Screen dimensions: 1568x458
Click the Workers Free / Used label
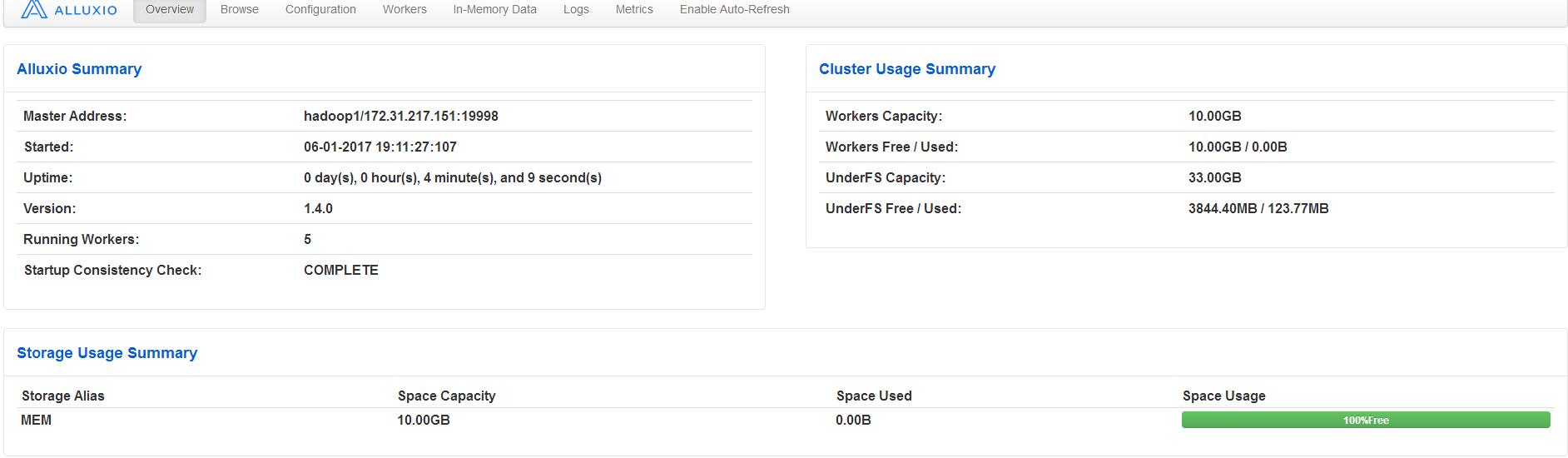pos(891,147)
